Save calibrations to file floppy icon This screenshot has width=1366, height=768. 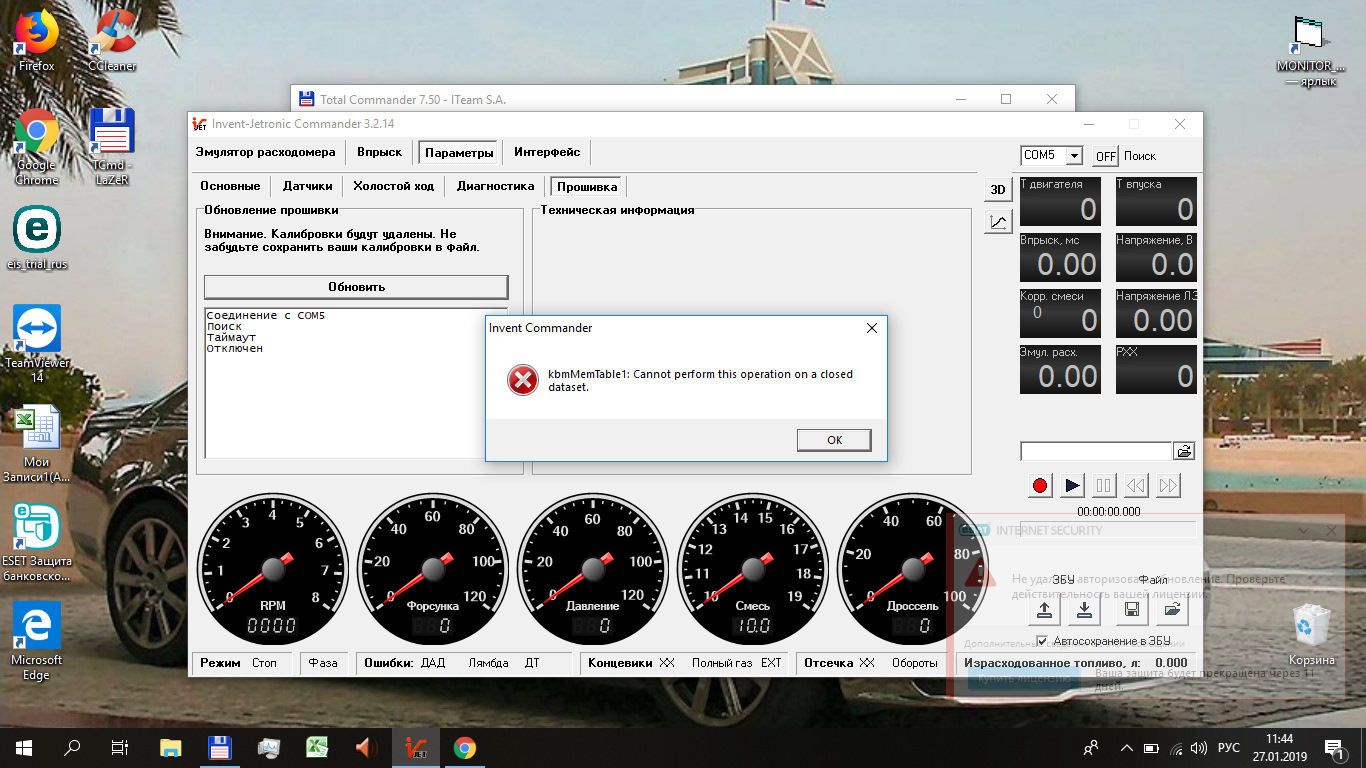coord(1132,609)
